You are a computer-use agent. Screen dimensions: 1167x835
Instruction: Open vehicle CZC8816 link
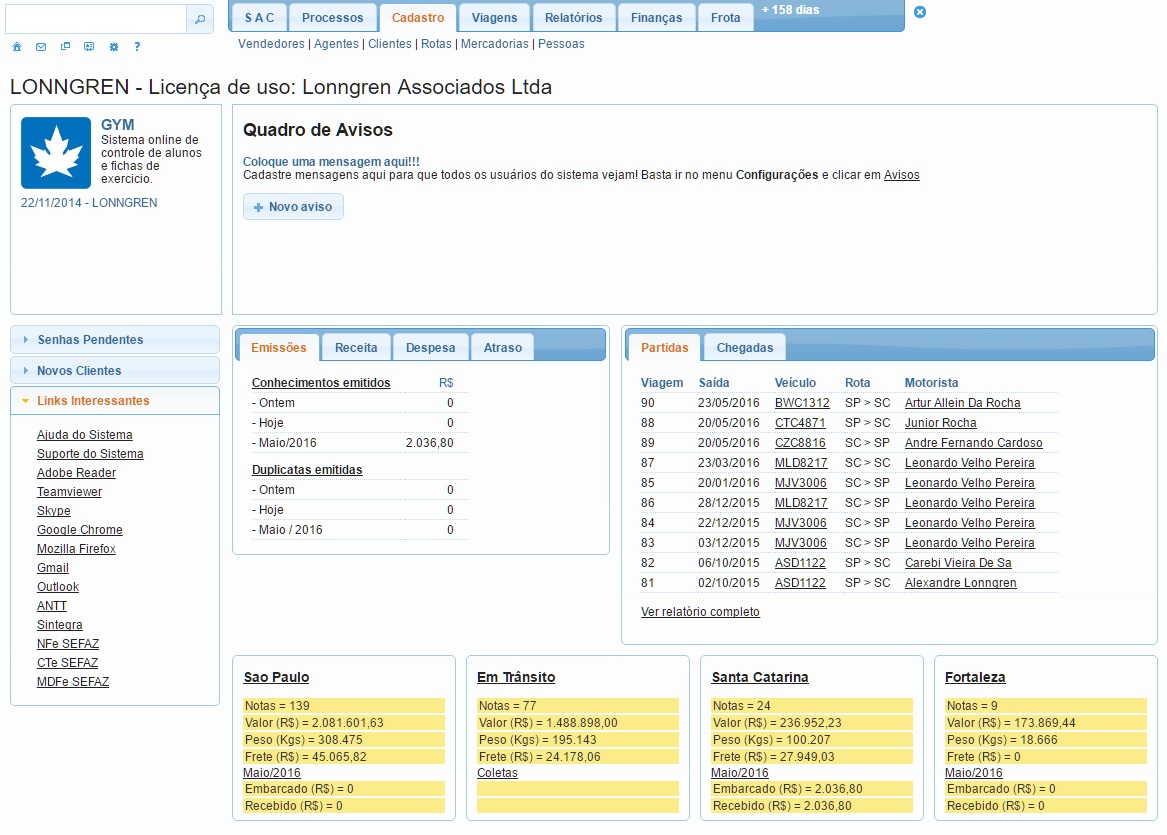click(800, 443)
